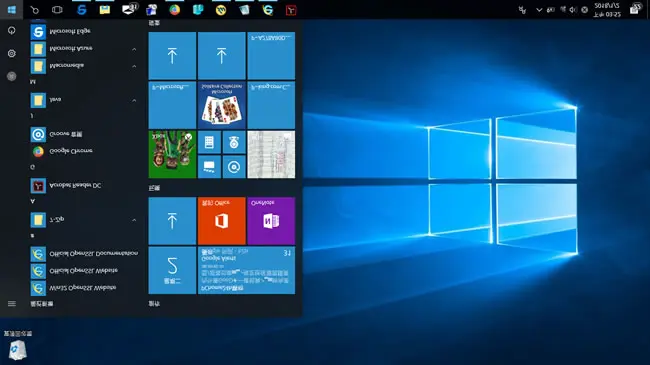Expand the Macromedia folder chevron
This screenshot has width=650, height=365.
pyautogui.click(x=134, y=66)
